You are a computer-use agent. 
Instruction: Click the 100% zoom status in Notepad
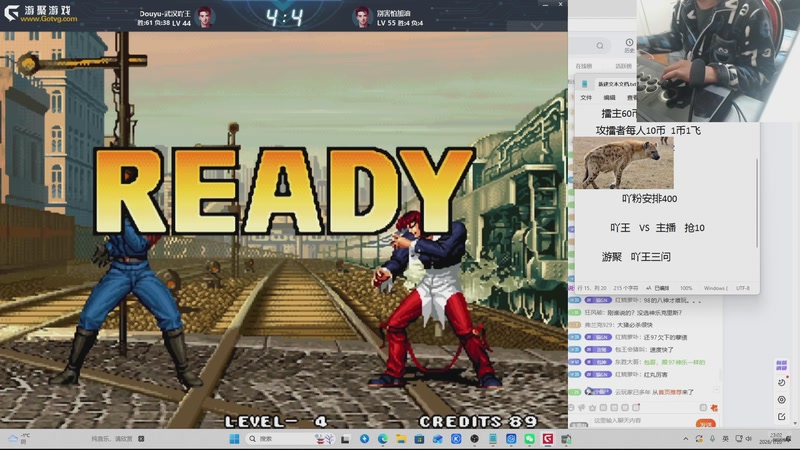pyautogui.click(x=686, y=288)
